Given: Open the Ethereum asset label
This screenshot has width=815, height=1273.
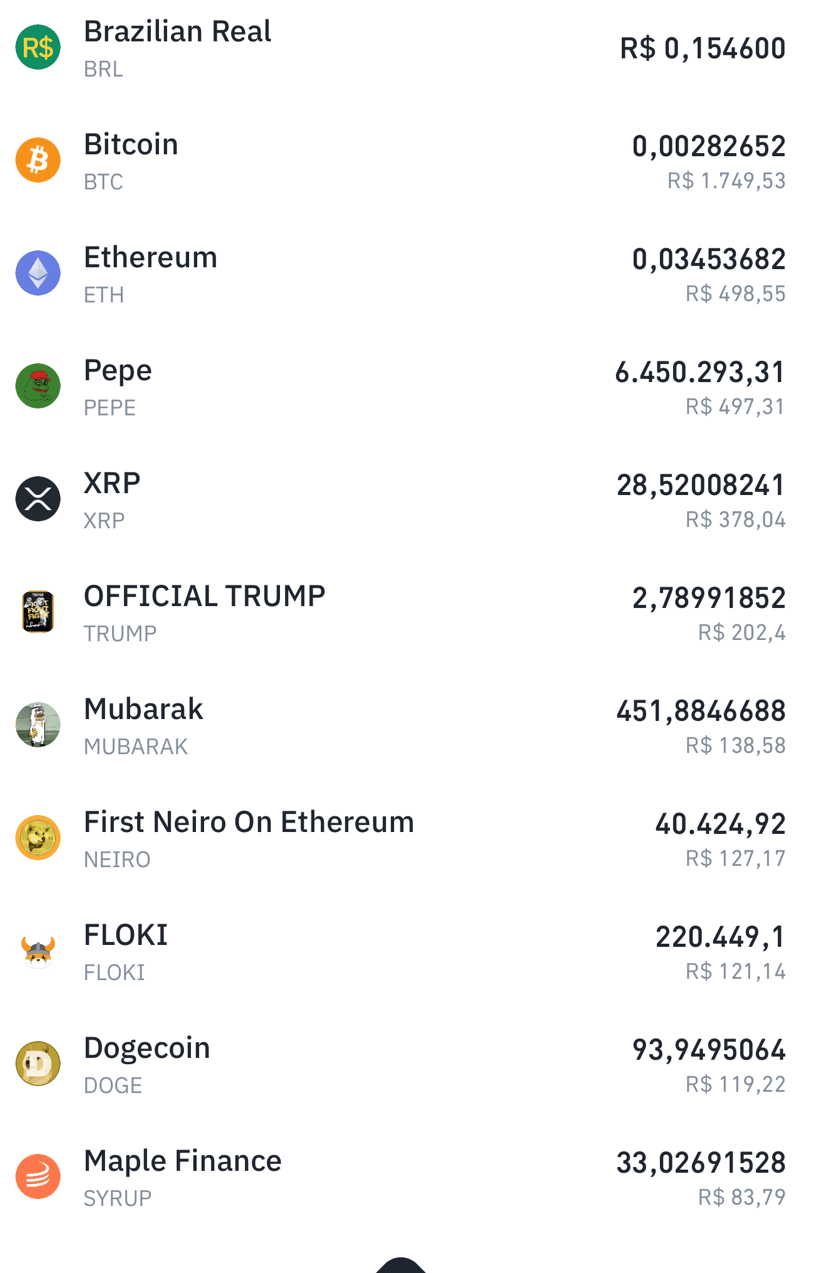Looking at the screenshot, I should pyautogui.click(x=150, y=257).
